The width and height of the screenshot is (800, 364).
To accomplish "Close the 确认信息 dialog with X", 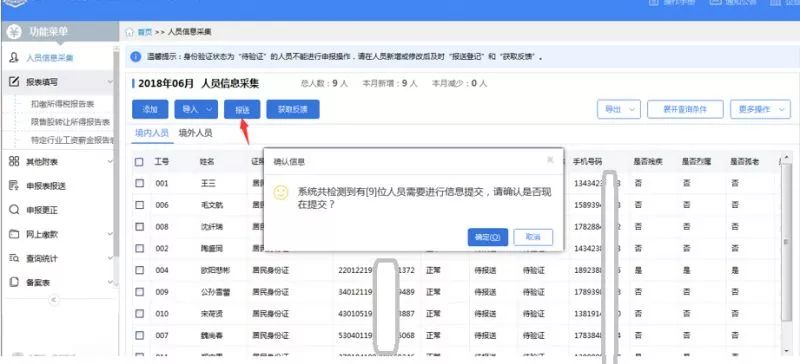I will (x=550, y=160).
